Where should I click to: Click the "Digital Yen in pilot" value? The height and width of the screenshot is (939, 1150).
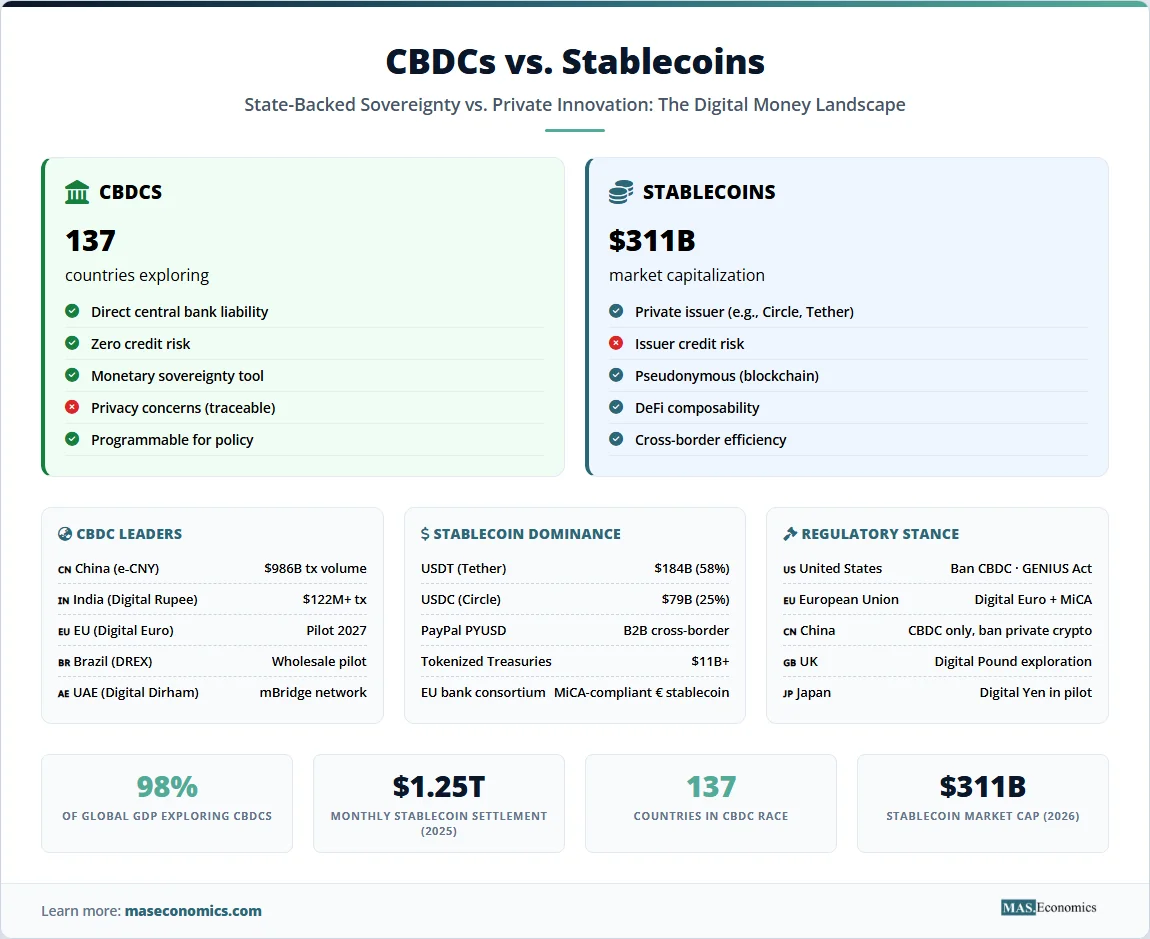pyautogui.click(x=1036, y=693)
